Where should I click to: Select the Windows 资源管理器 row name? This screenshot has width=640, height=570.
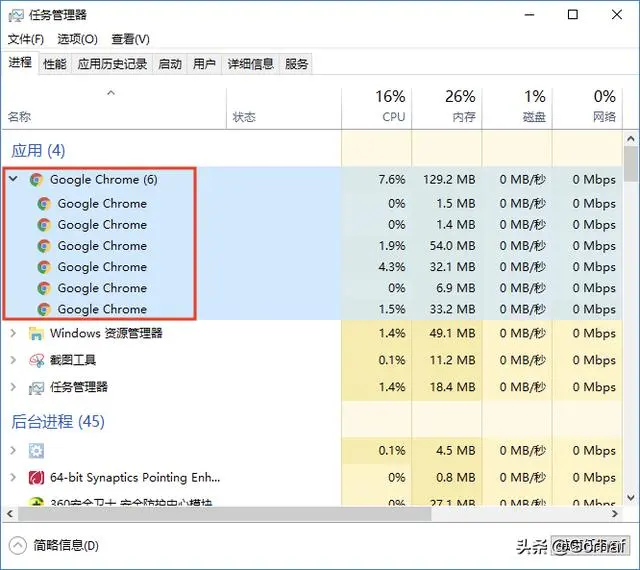click(x=106, y=333)
